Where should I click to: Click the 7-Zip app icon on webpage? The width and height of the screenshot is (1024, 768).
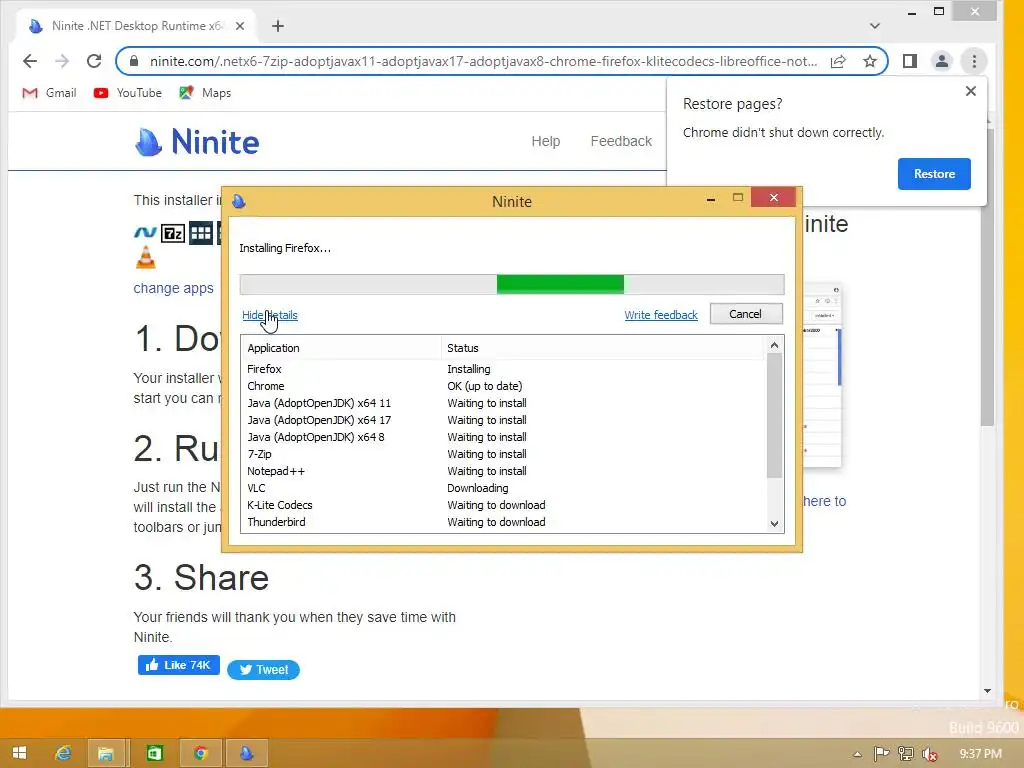173,233
